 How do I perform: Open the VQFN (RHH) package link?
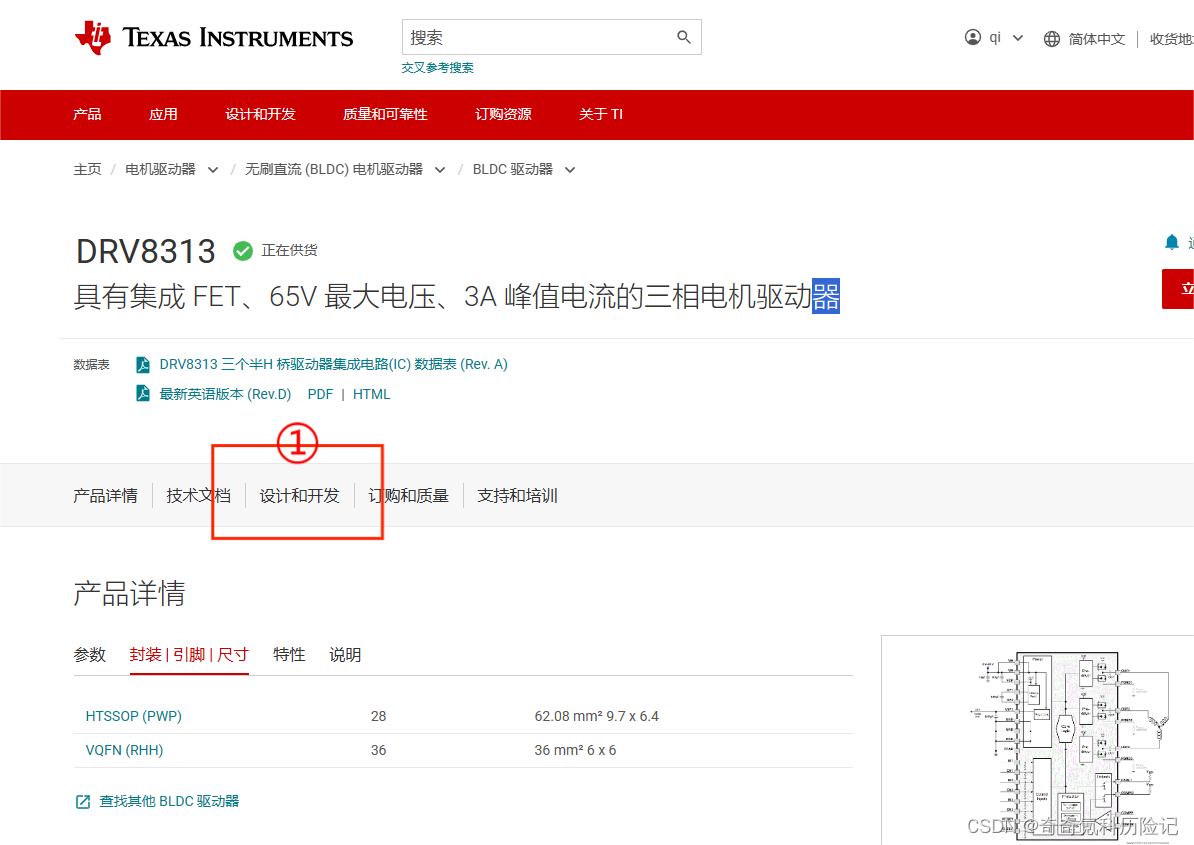pyautogui.click(x=124, y=750)
